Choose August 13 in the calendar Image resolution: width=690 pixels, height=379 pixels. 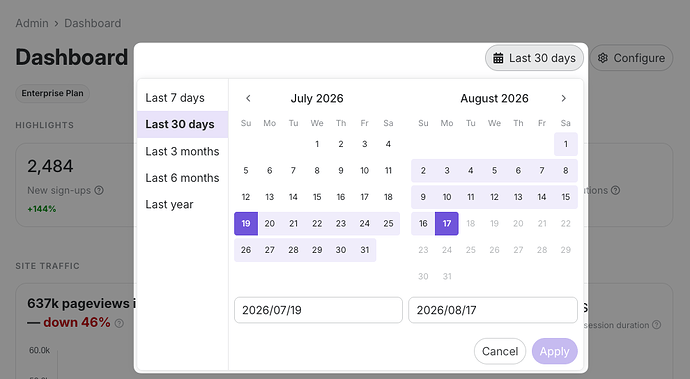pos(518,197)
